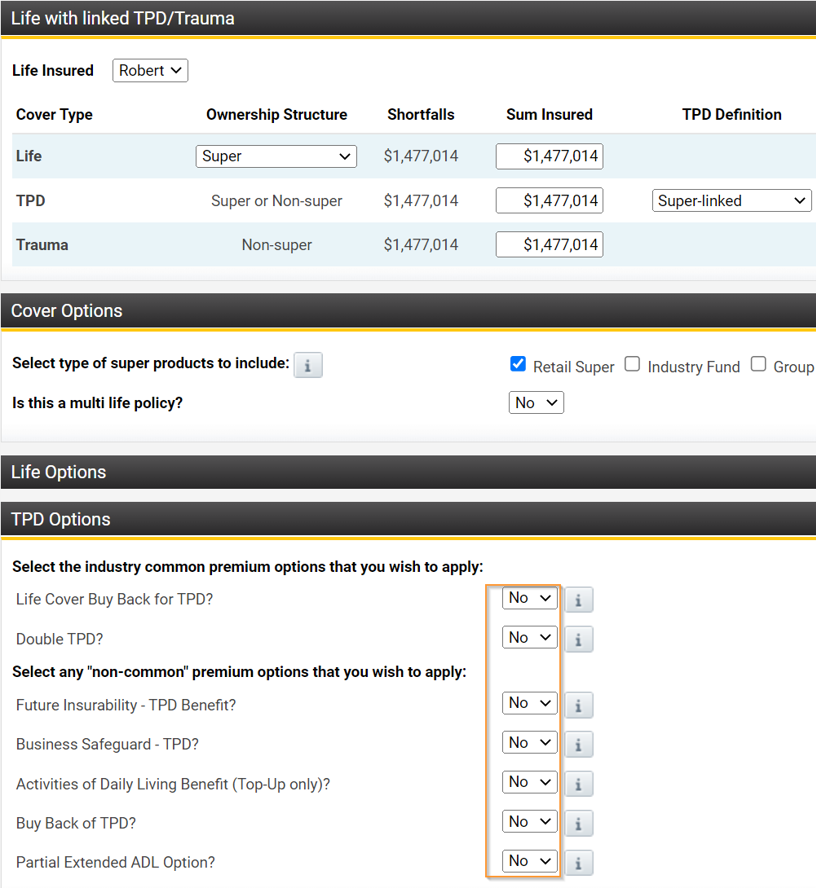Tick the Group checkbox
The height and width of the screenshot is (888, 816).
(759, 364)
